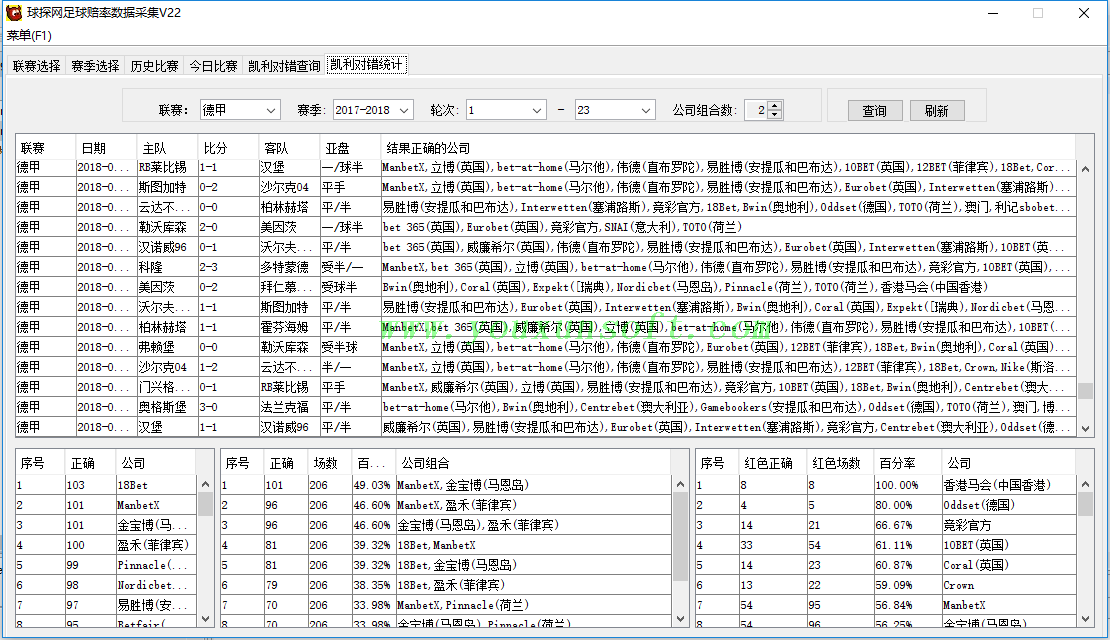The image size is (1110, 640).
Task: Click the 亚盘 column header
Action: [x=350, y=148]
